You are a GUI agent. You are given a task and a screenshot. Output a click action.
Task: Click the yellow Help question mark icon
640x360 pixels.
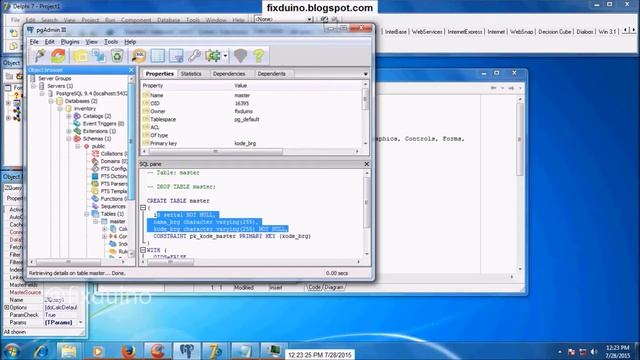coord(259,56)
